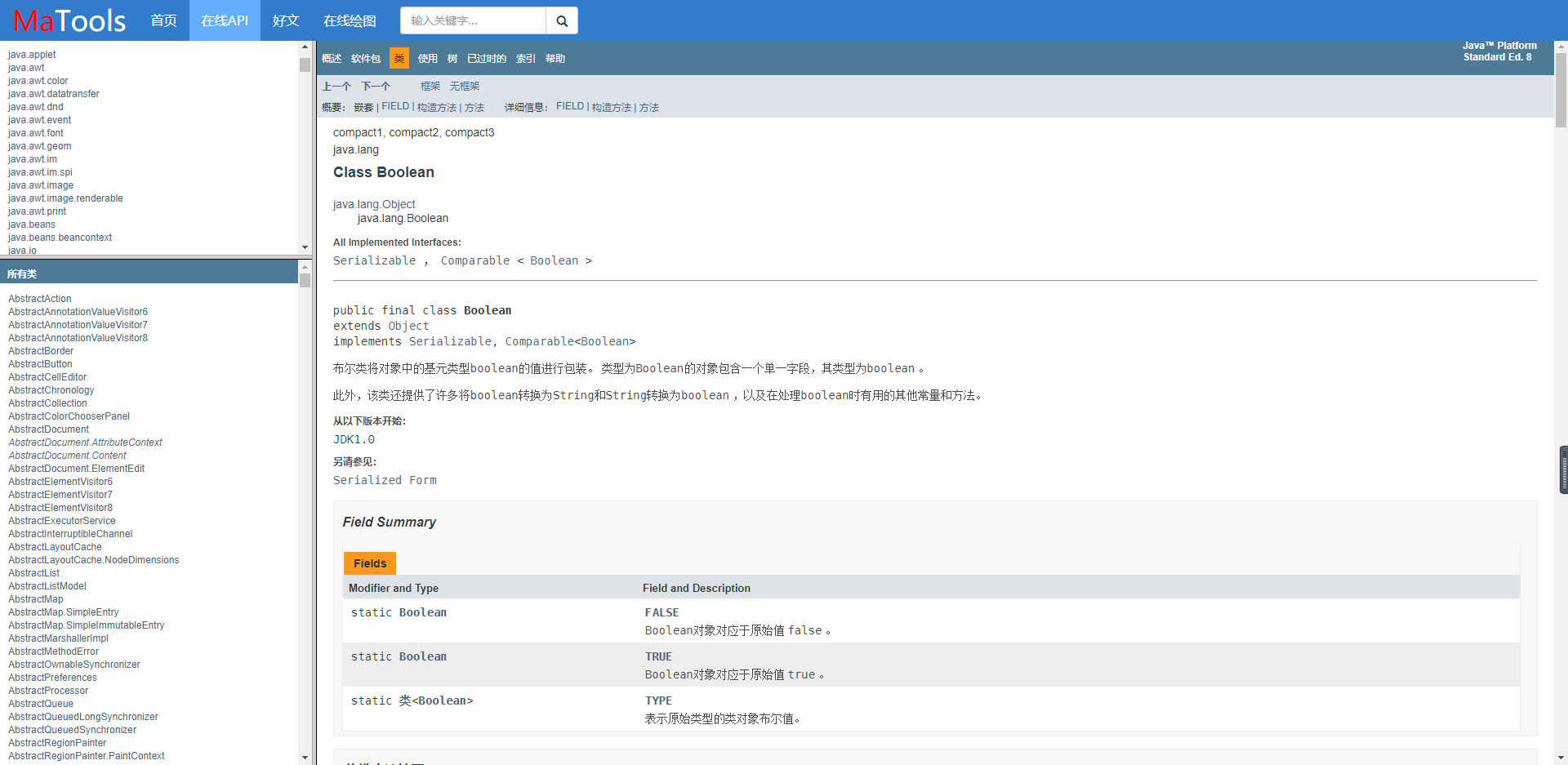The image size is (1568, 765).
Task: Click the 下一个 next class link
Action: [376, 87]
